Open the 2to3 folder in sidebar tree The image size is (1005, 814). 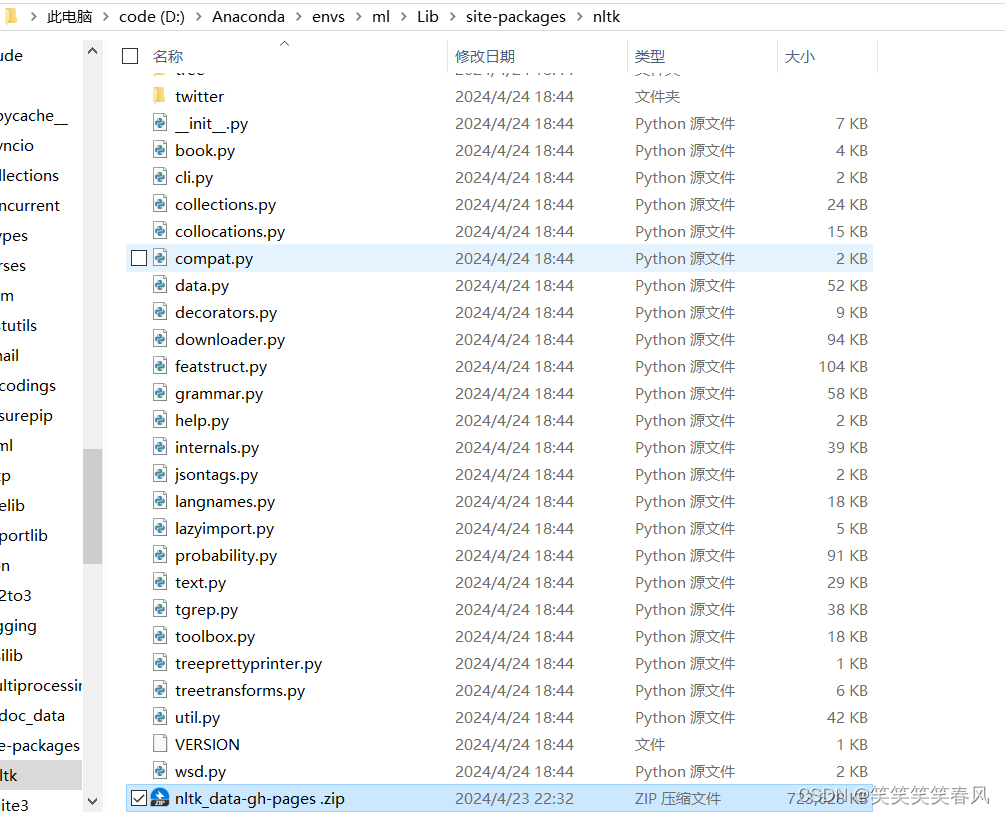pyautogui.click(x=16, y=595)
